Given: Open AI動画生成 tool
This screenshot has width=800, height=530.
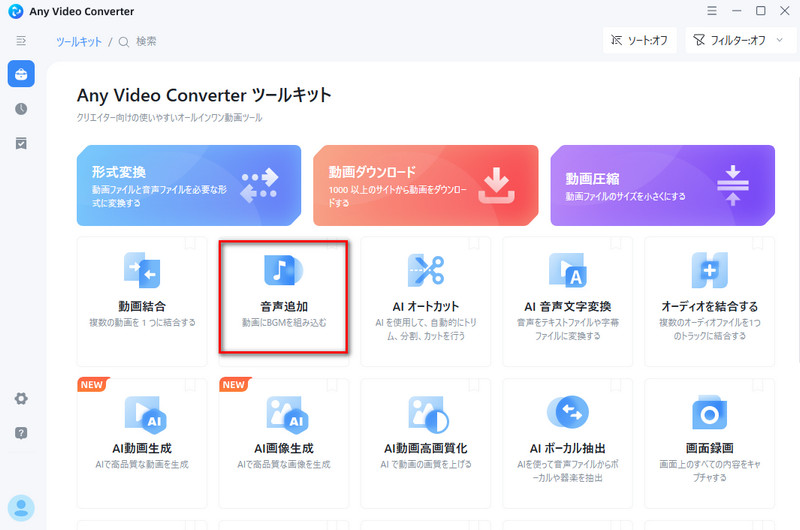Looking at the screenshot, I should click(142, 443).
